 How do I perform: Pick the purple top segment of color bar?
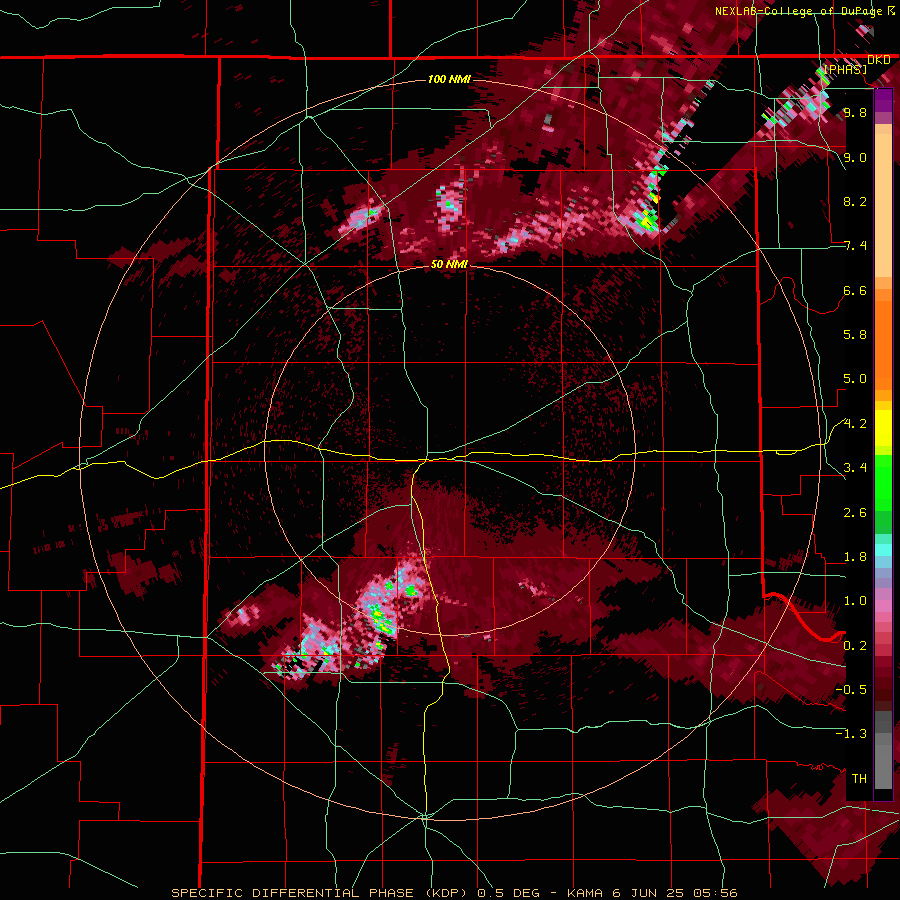[883, 100]
